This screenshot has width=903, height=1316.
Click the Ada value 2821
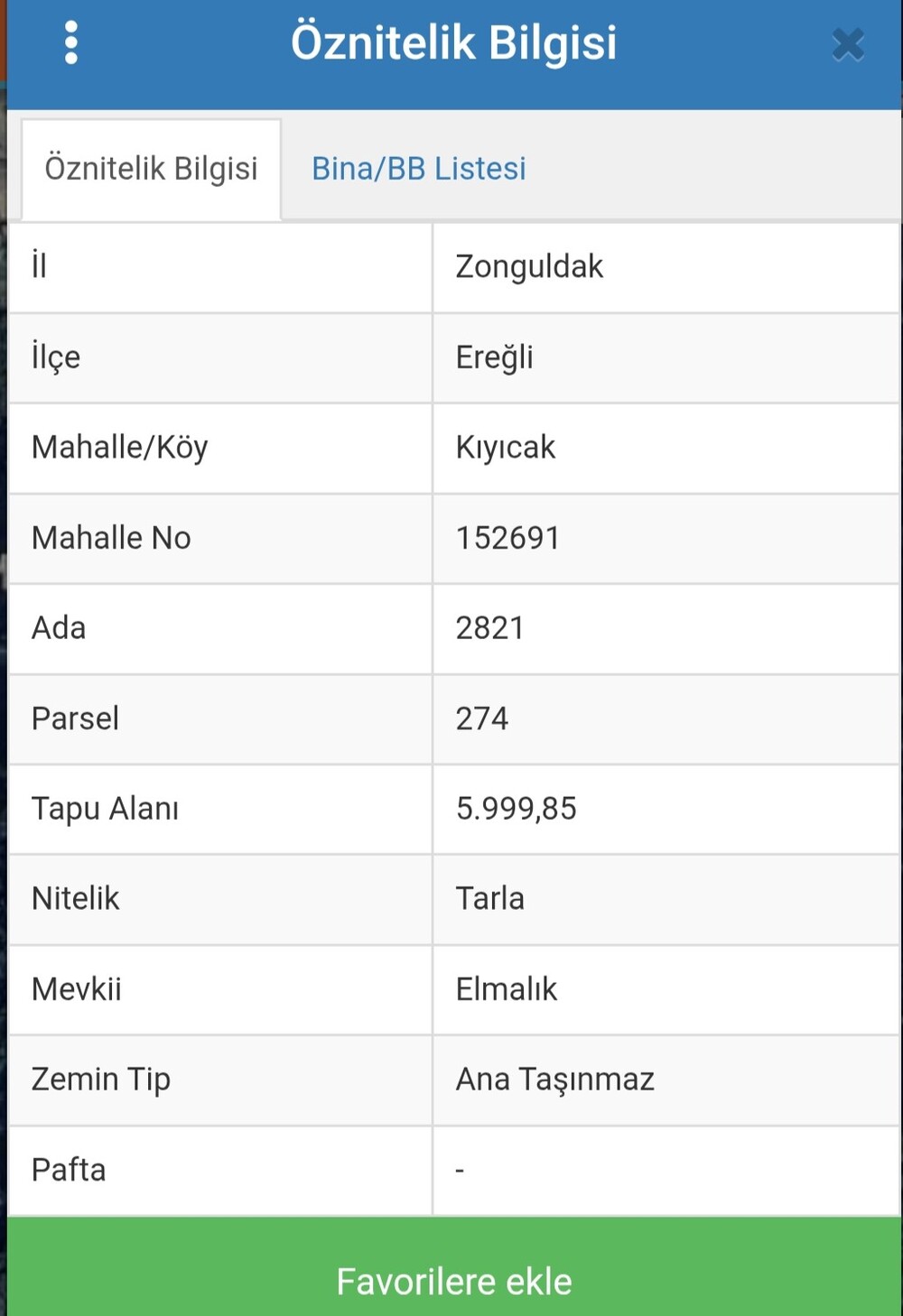pyautogui.click(x=489, y=628)
